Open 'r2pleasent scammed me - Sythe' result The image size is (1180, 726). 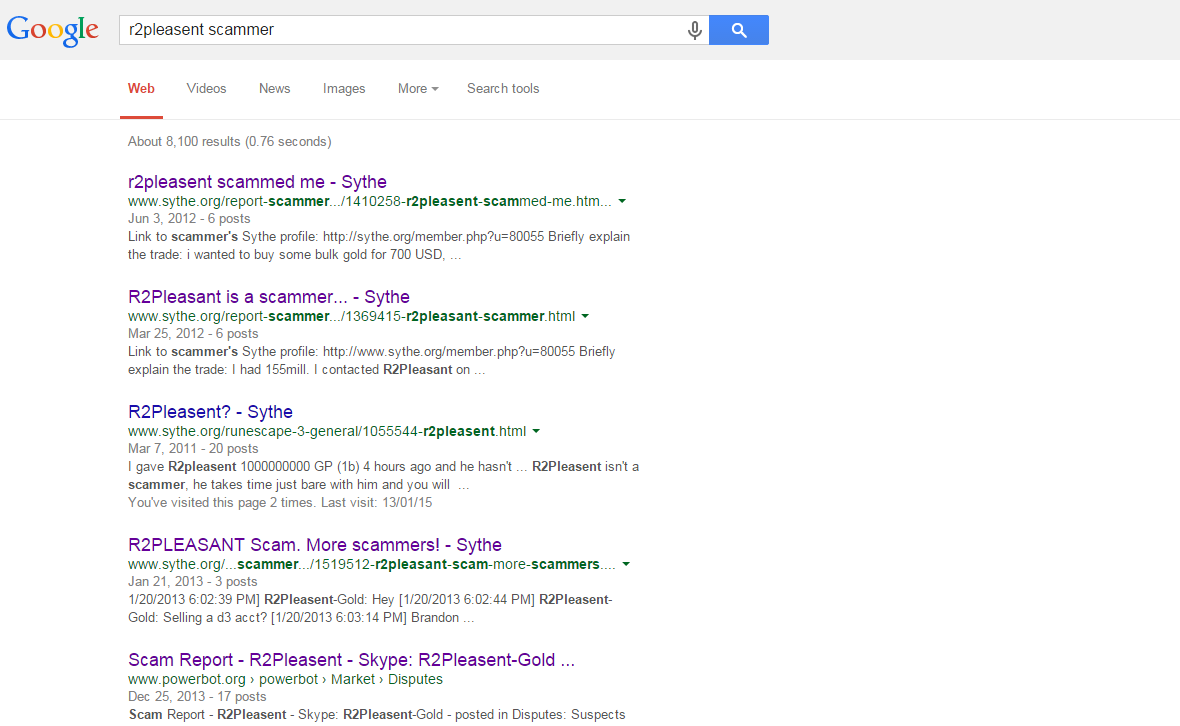coord(257,182)
